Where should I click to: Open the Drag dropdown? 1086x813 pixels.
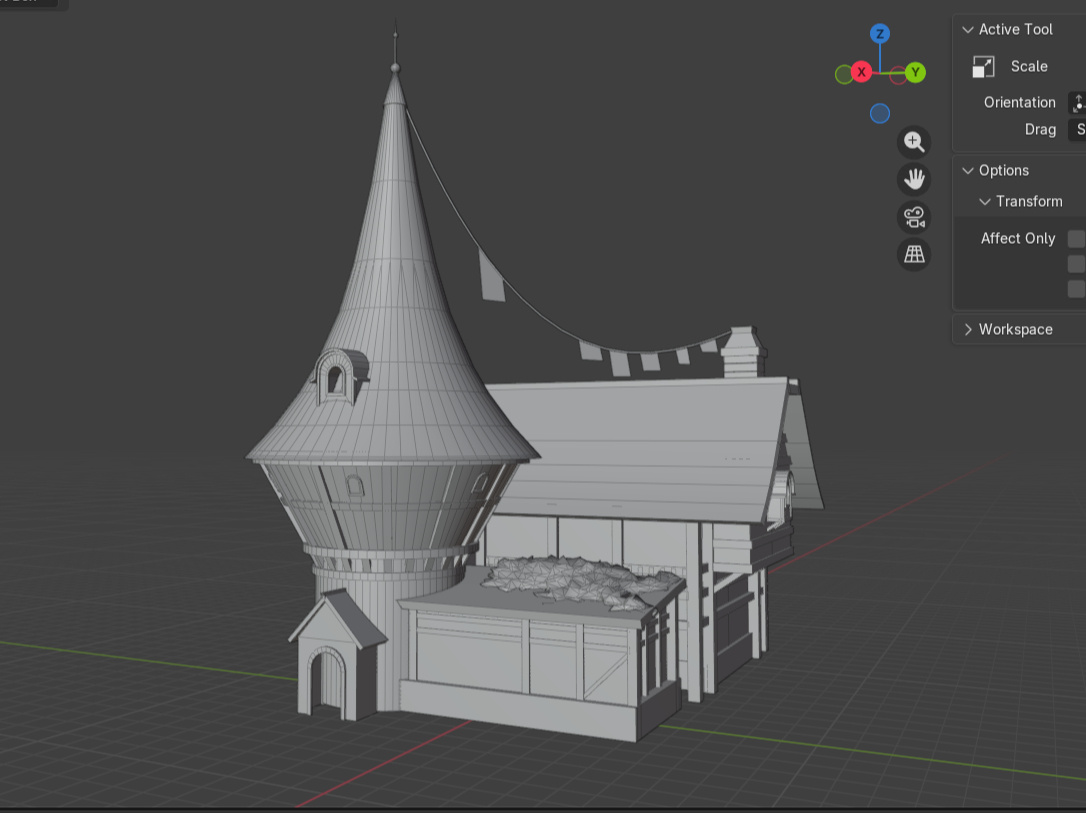point(1077,130)
